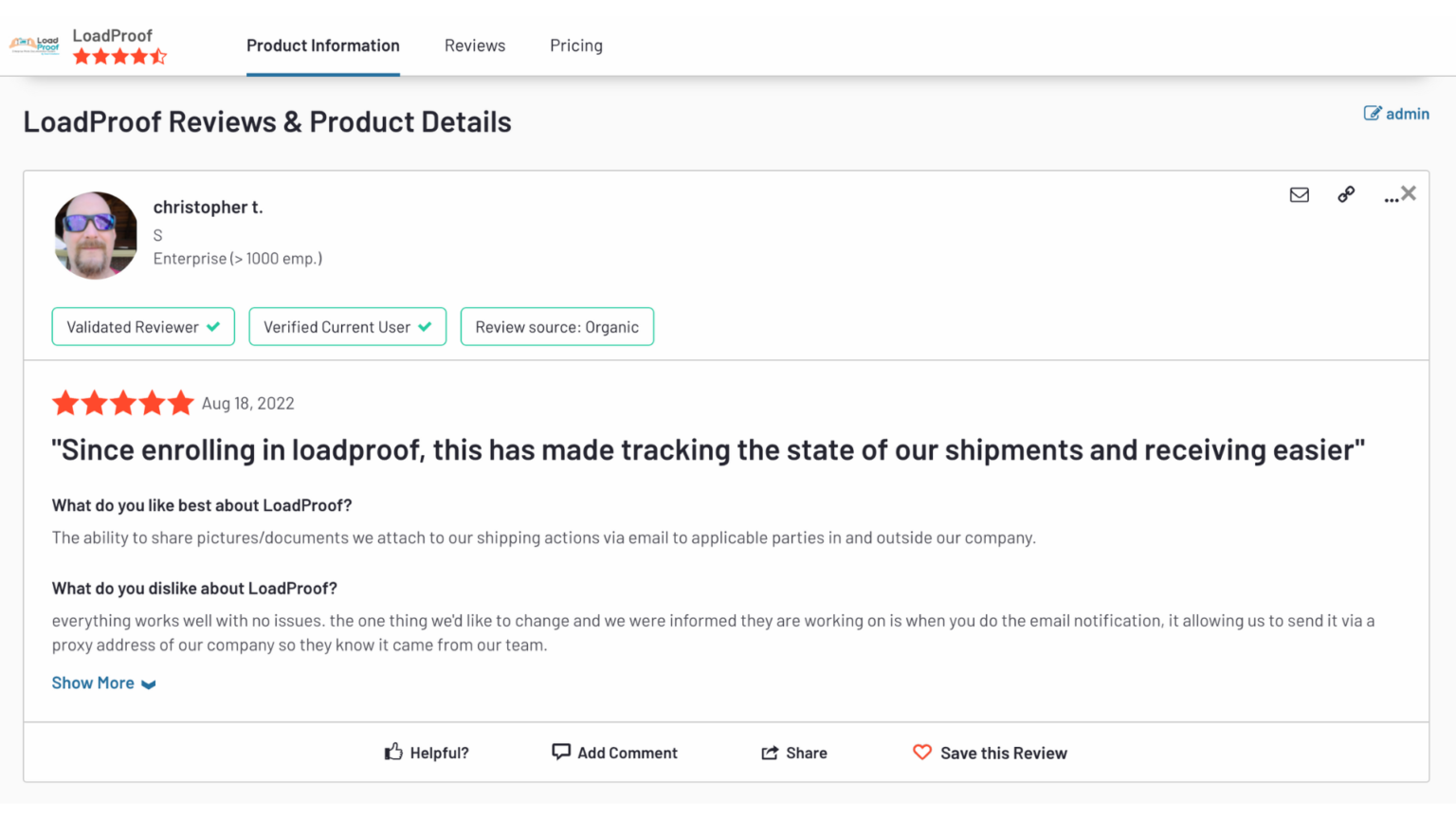Click the admin edit link
Image resolution: width=1456 pixels, height=819 pixels.
point(1396,114)
